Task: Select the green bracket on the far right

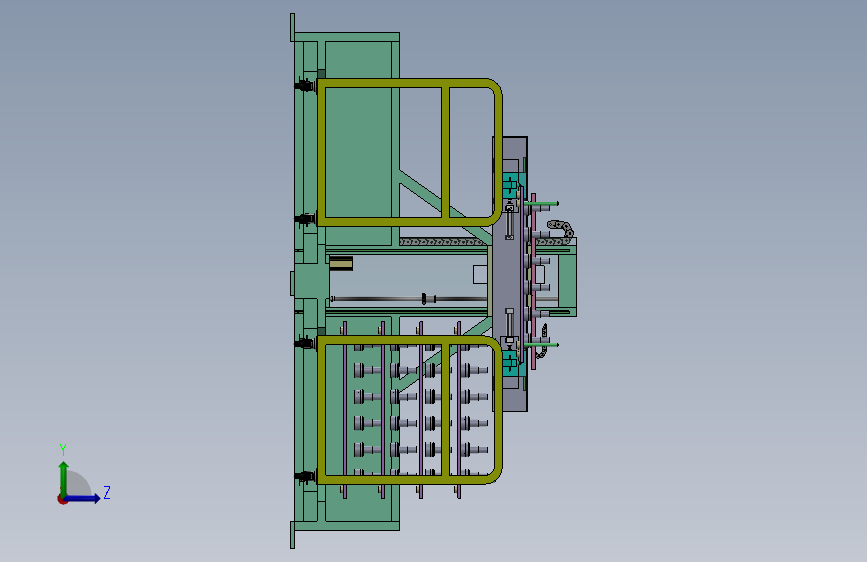Action: click(x=567, y=282)
